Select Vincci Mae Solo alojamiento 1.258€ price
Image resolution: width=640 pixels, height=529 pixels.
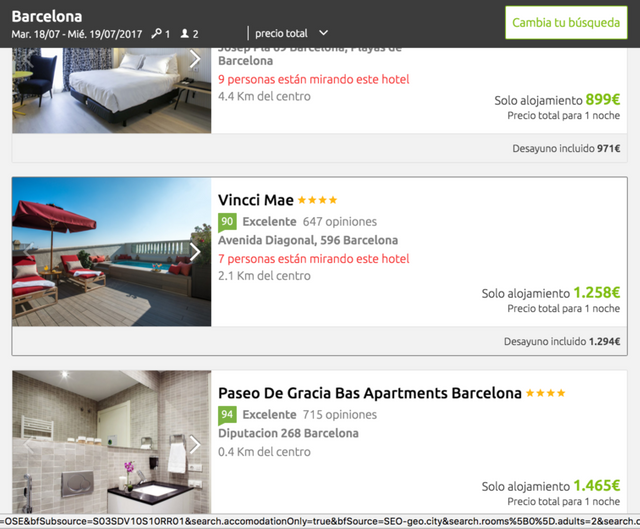(x=551, y=293)
